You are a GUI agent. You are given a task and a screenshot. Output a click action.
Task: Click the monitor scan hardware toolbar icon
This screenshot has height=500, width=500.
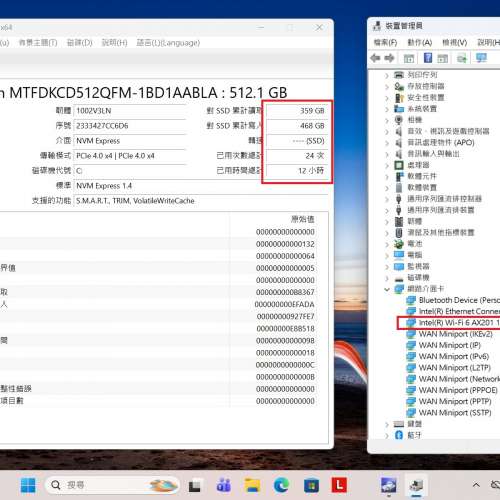481,58
